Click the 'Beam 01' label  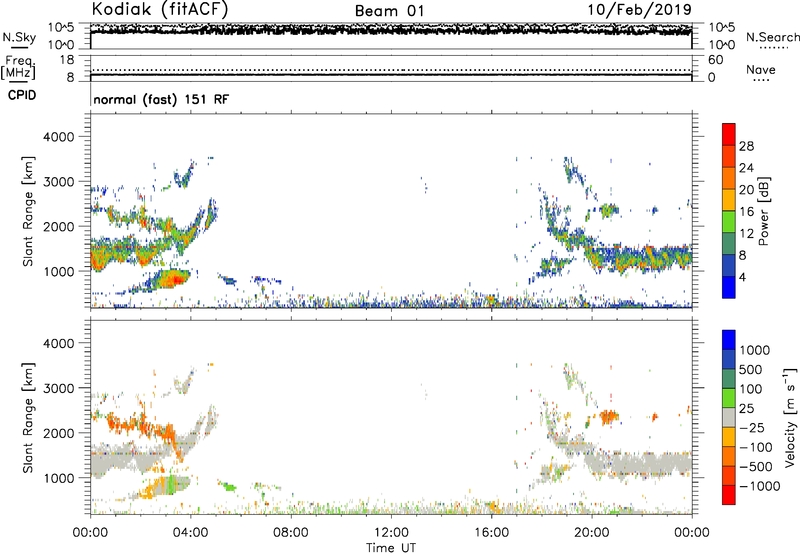[390, 11]
